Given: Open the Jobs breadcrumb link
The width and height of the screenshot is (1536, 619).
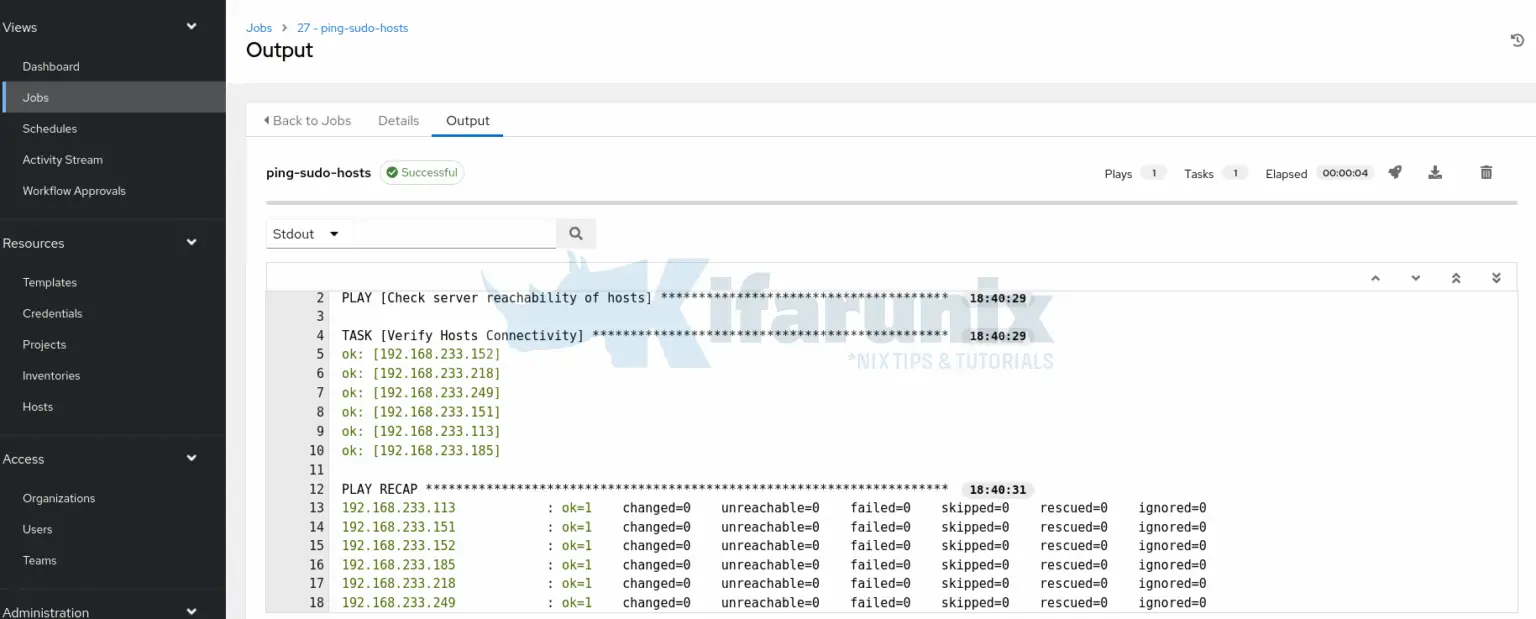Looking at the screenshot, I should [259, 27].
